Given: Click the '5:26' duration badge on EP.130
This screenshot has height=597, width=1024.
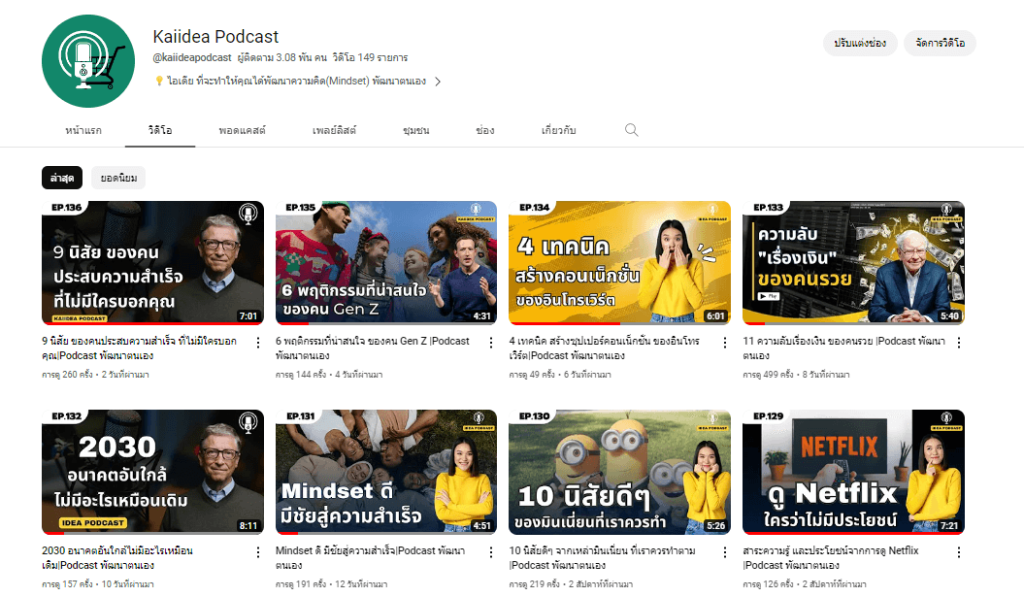Looking at the screenshot, I should (x=716, y=526).
